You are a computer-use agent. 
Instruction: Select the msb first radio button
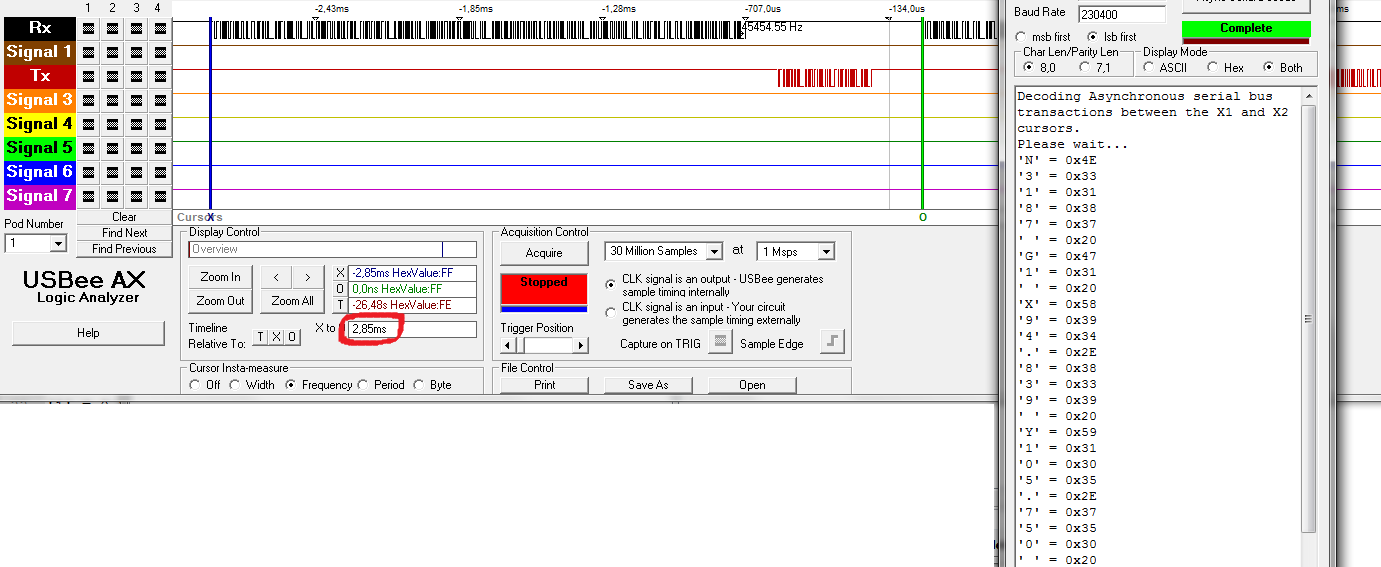(1021, 37)
